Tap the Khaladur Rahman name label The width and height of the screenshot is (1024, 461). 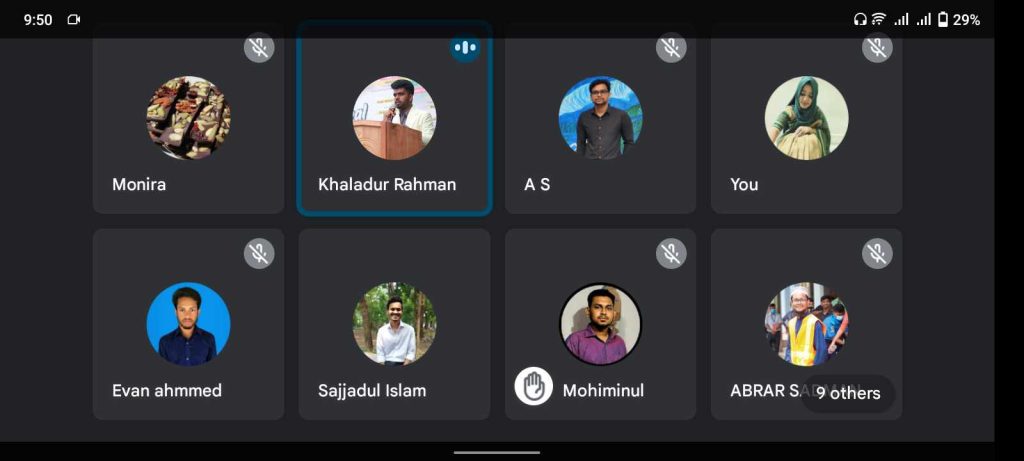coord(387,184)
